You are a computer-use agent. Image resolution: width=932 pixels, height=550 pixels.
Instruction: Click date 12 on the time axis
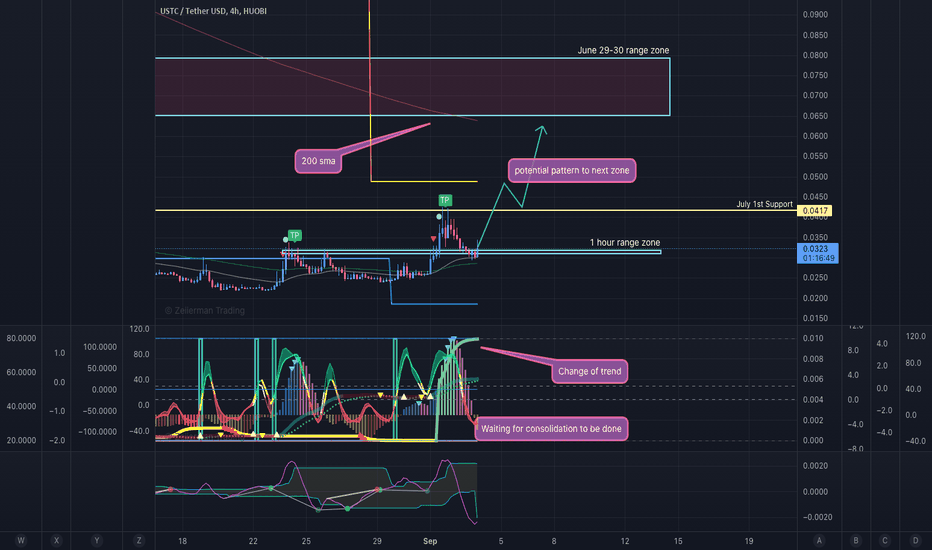click(x=625, y=541)
